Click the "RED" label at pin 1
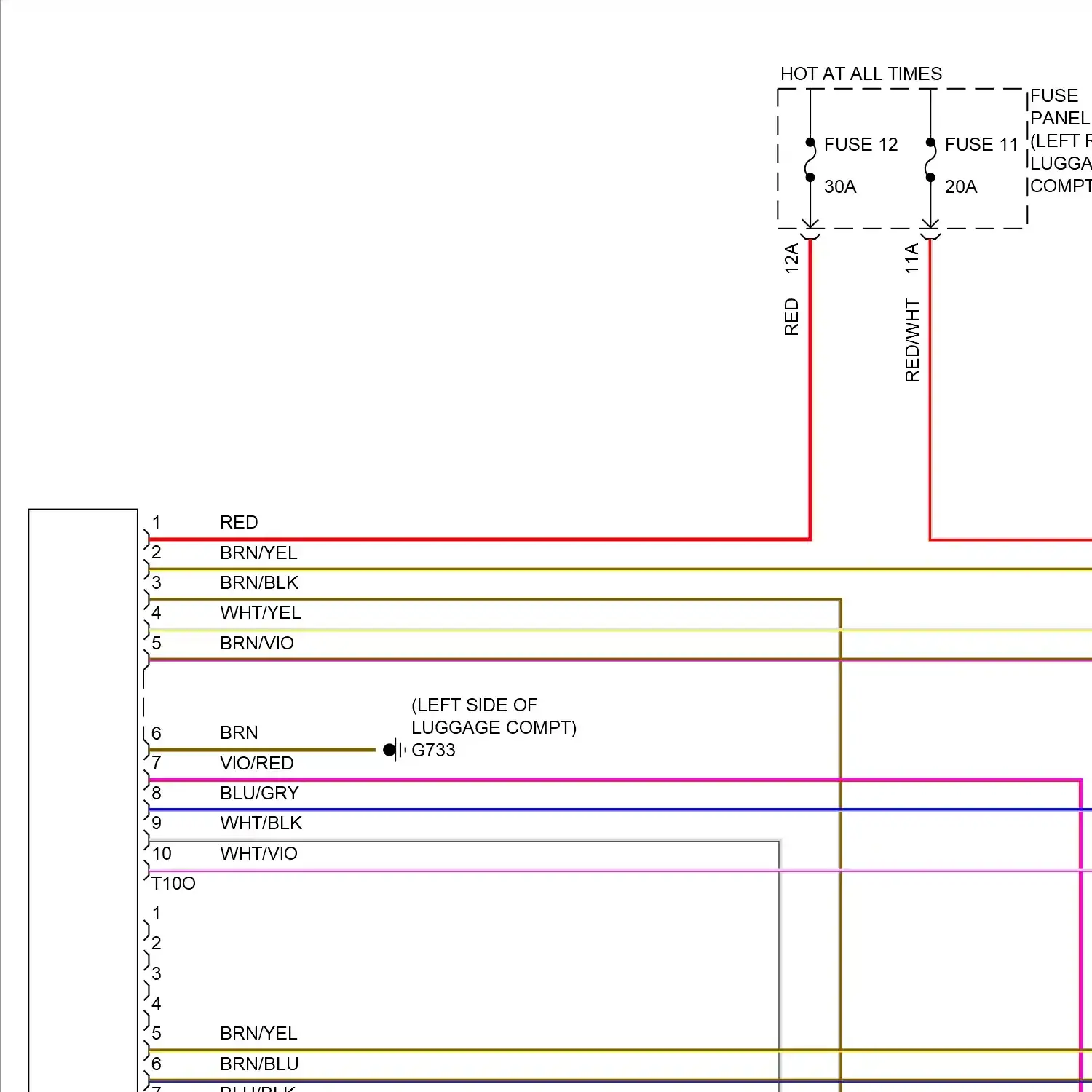This screenshot has height=1092, width=1092. point(239,522)
